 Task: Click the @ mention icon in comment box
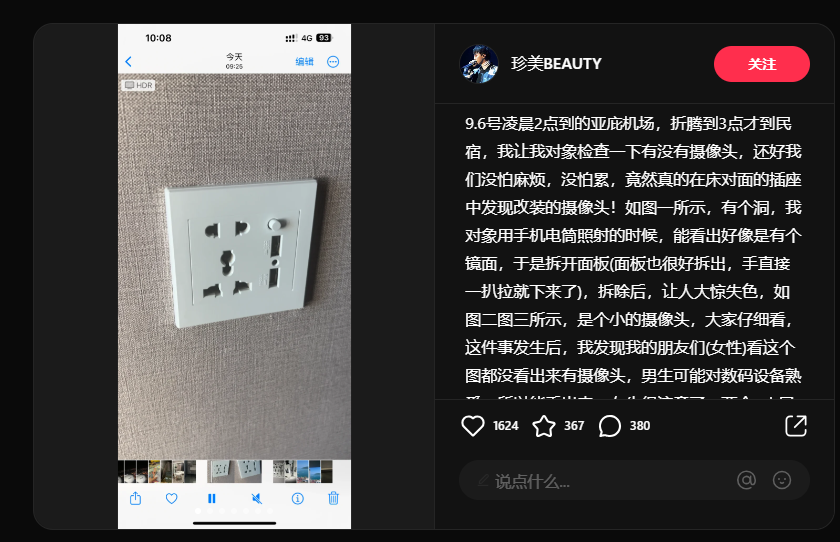[746, 480]
